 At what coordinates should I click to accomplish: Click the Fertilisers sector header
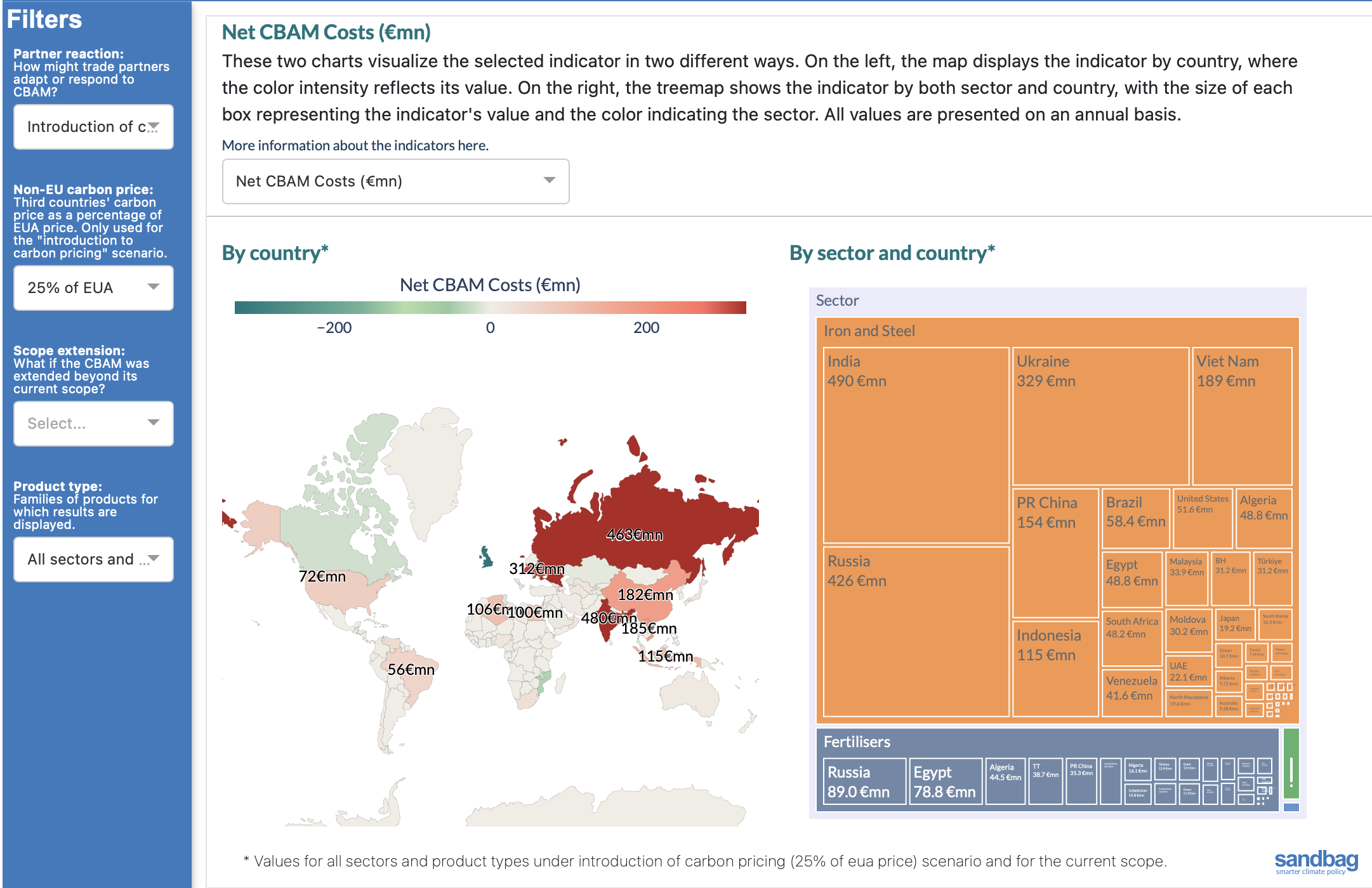pyautogui.click(x=857, y=741)
